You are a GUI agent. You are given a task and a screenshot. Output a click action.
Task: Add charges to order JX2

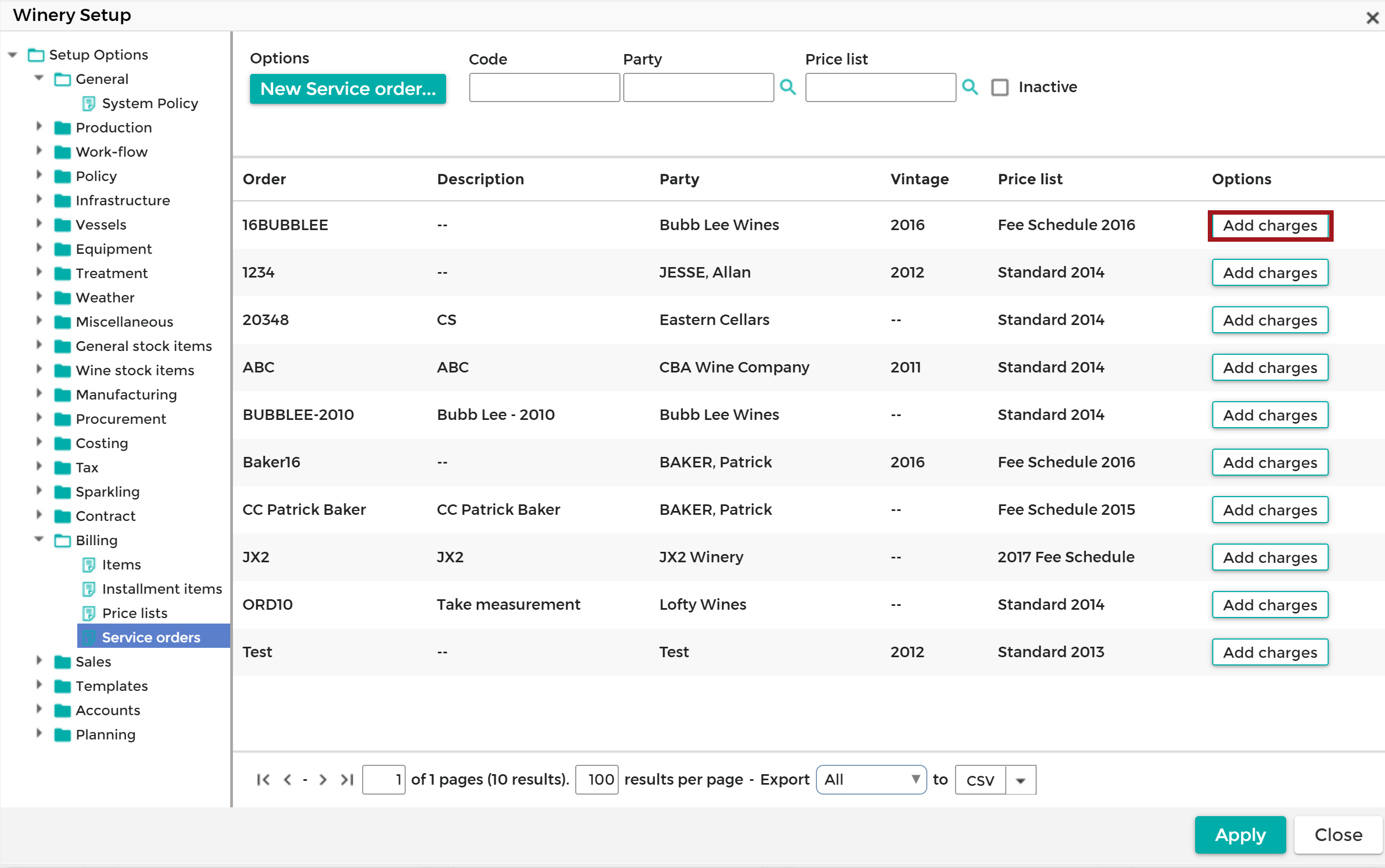pyautogui.click(x=1270, y=557)
